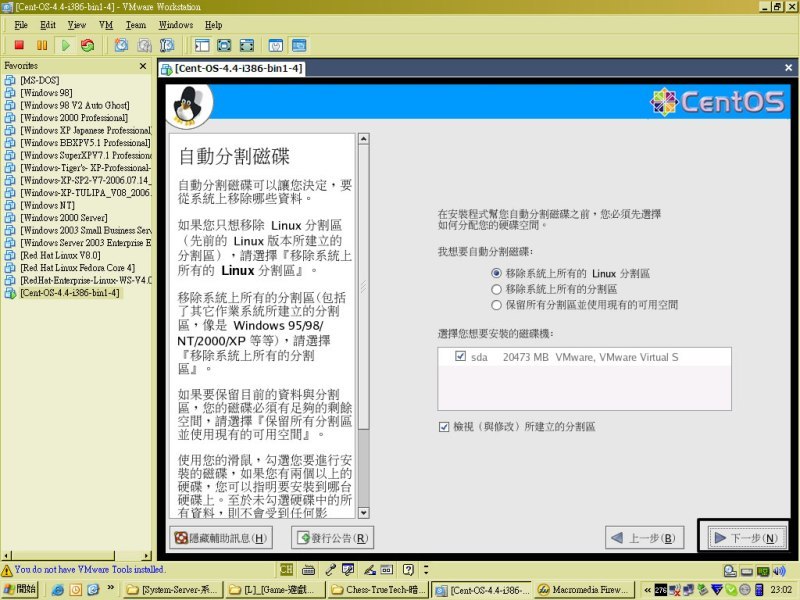
Task: Open the Snapshot Manager toolbar icon
Action: (167, 45)
